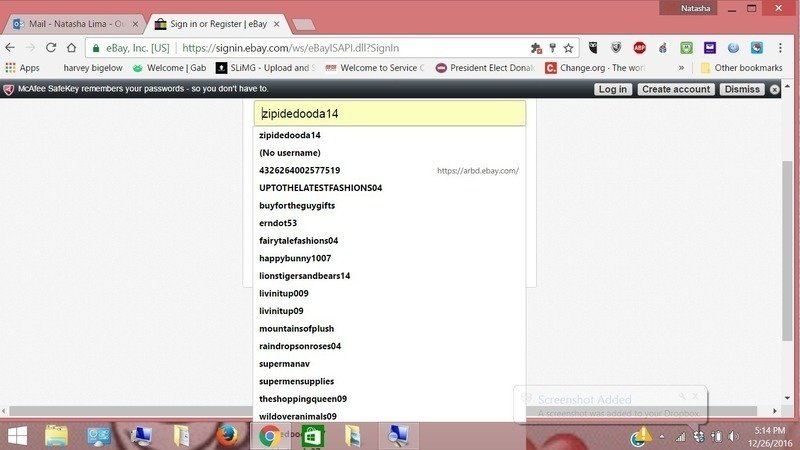This screenshot has height=450, width=800.
Task: Choose happybunny1007 from the autofill list
Action: click(x=295, y=258)
